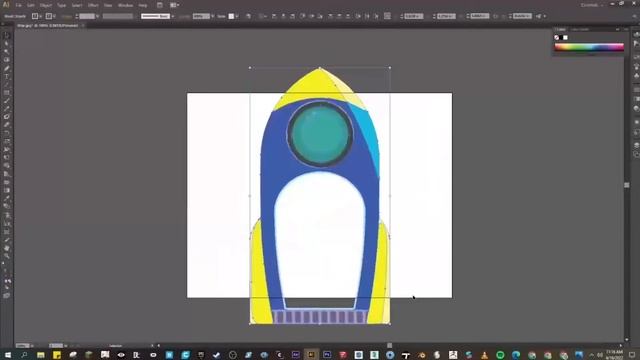Screen dimensions: 640x360
Task: Choose the Lasso tool
Action: point(7,60)
